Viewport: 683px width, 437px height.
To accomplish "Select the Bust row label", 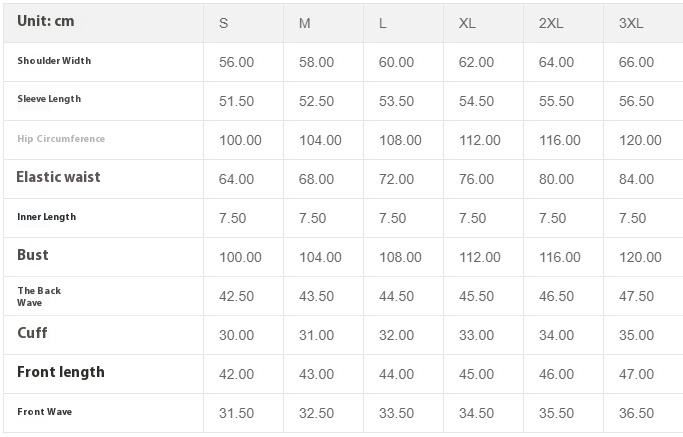I will (33, 255).
